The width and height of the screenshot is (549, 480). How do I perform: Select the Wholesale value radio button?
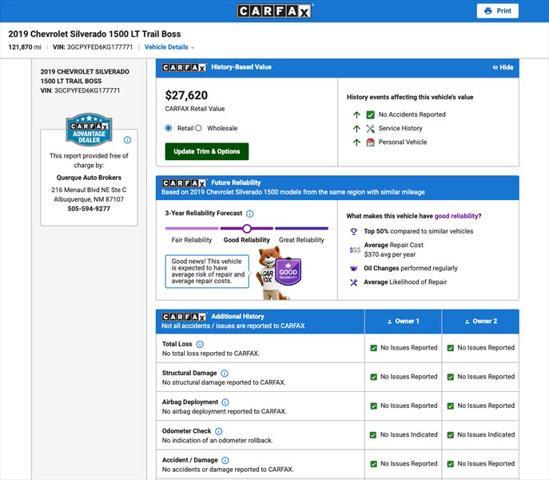tap(199, 128)
